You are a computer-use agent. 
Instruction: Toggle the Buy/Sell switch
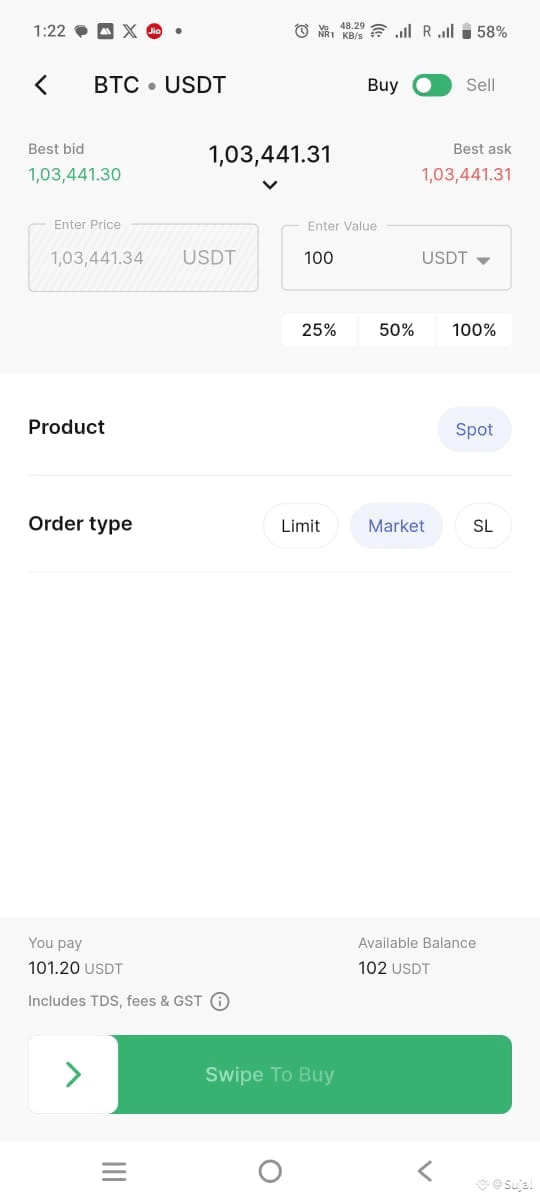pyautogui.click(x=432, y=85)
